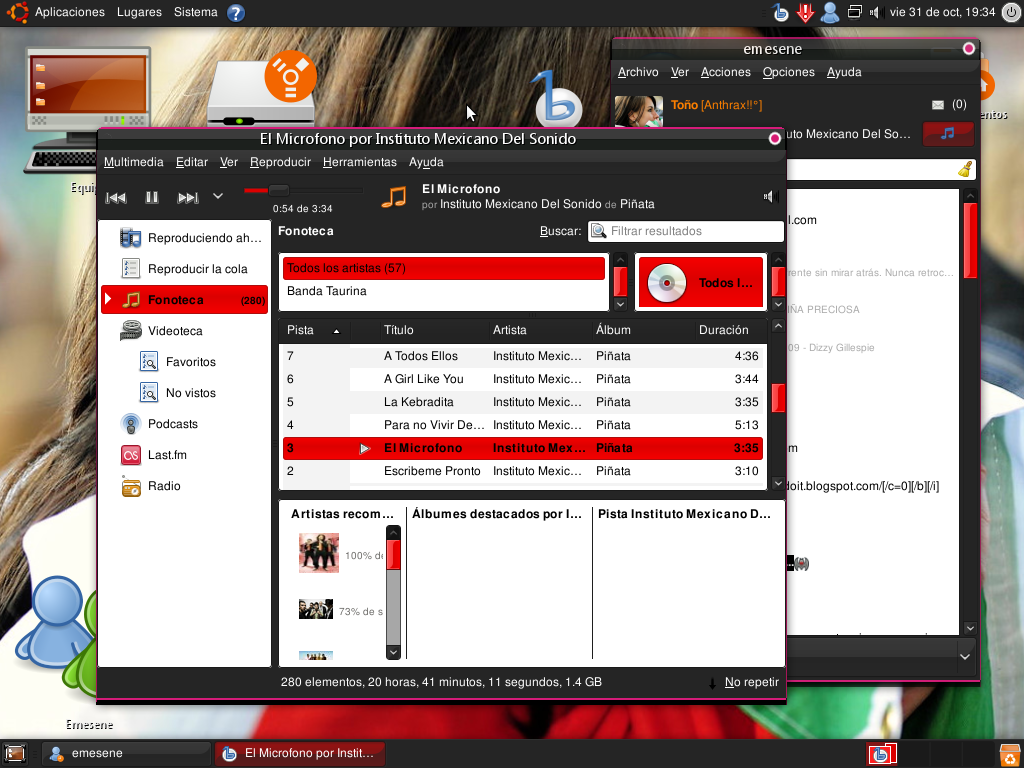Skip to previous track in player

[x=116, y=197]
